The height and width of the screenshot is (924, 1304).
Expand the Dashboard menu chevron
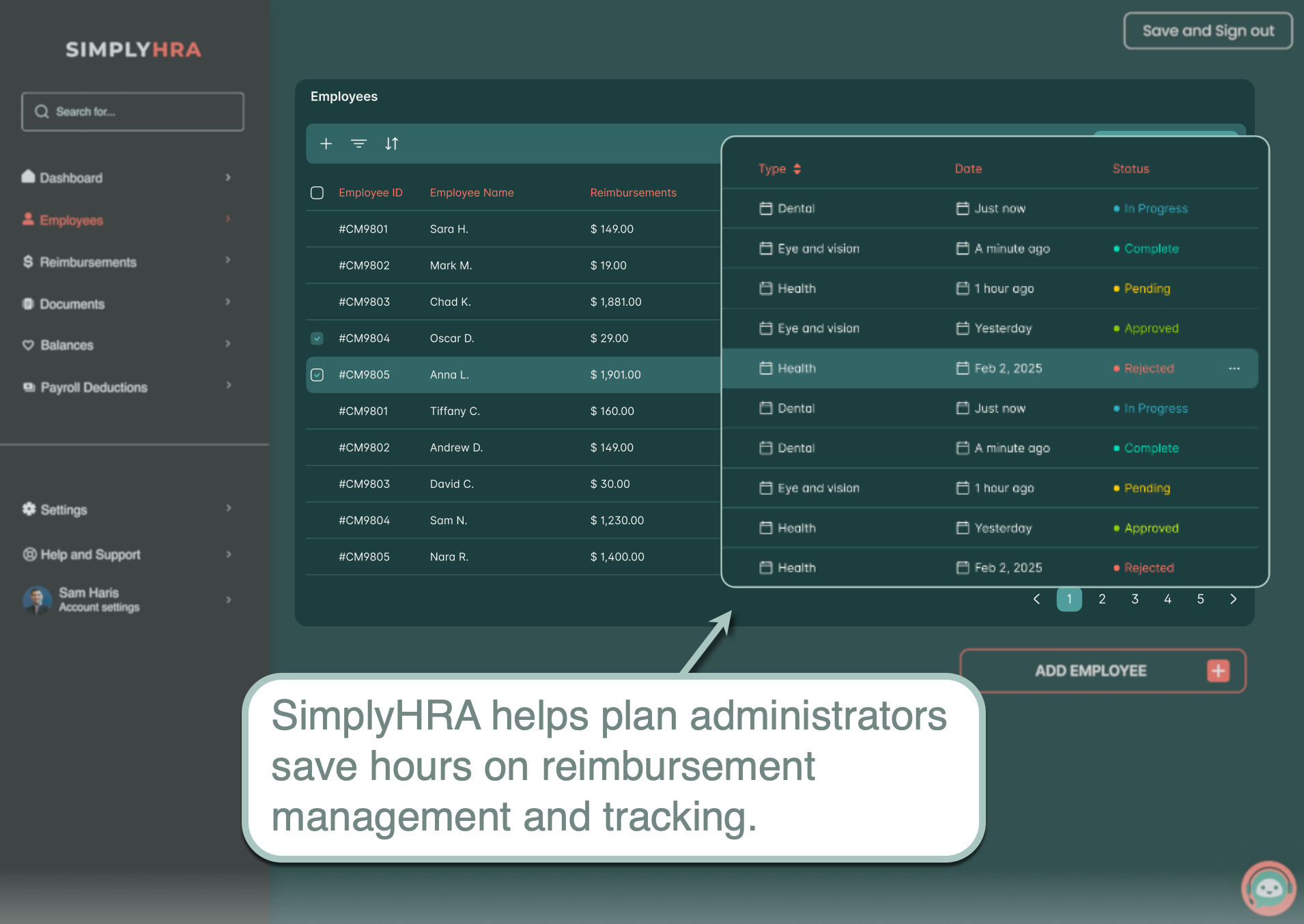[228, 177]
